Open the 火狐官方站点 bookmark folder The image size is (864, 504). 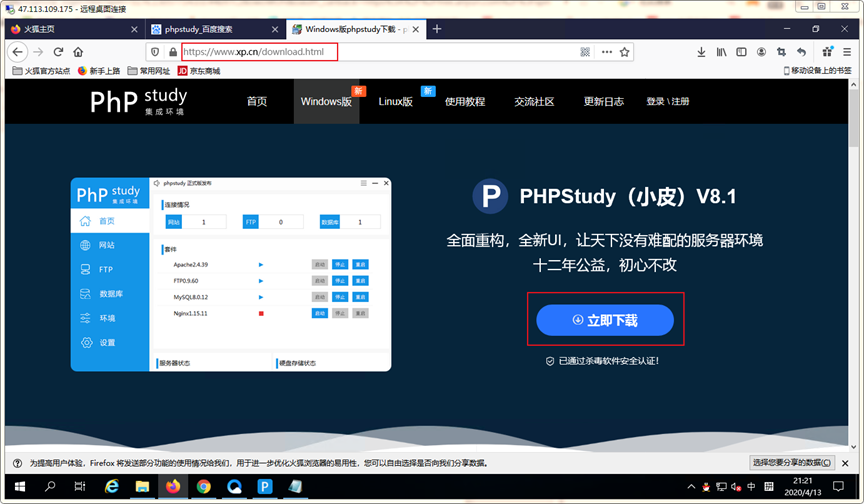(x=41, y=71)
